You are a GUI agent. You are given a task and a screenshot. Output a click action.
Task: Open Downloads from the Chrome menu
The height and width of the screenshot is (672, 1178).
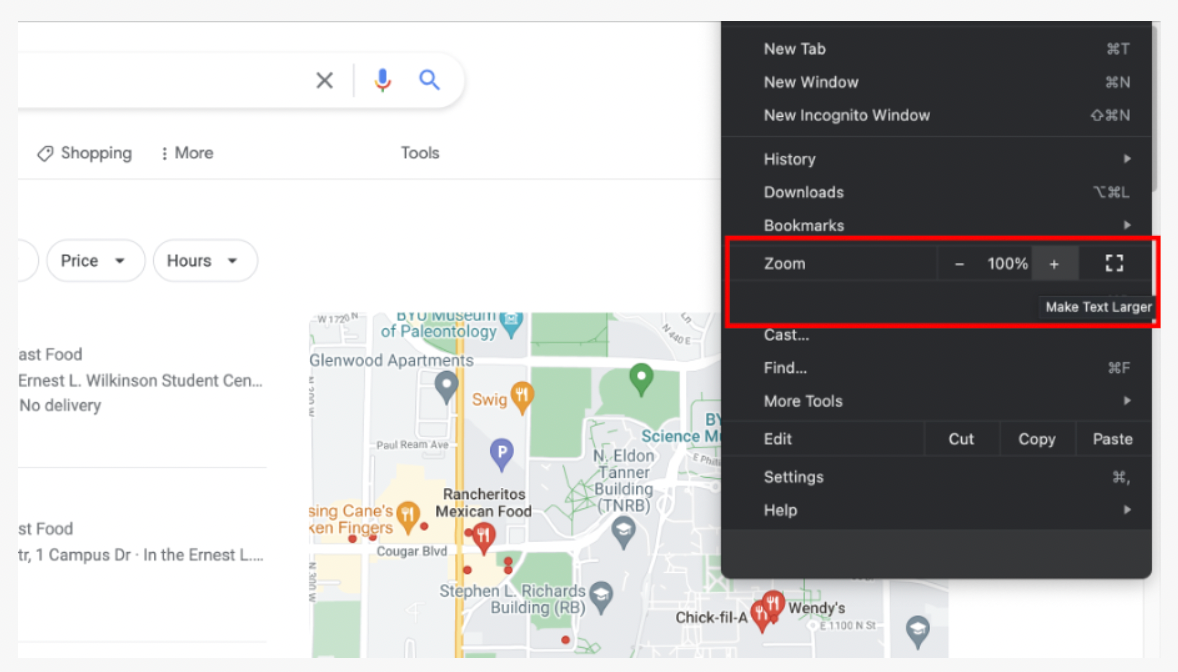[936, 192]
